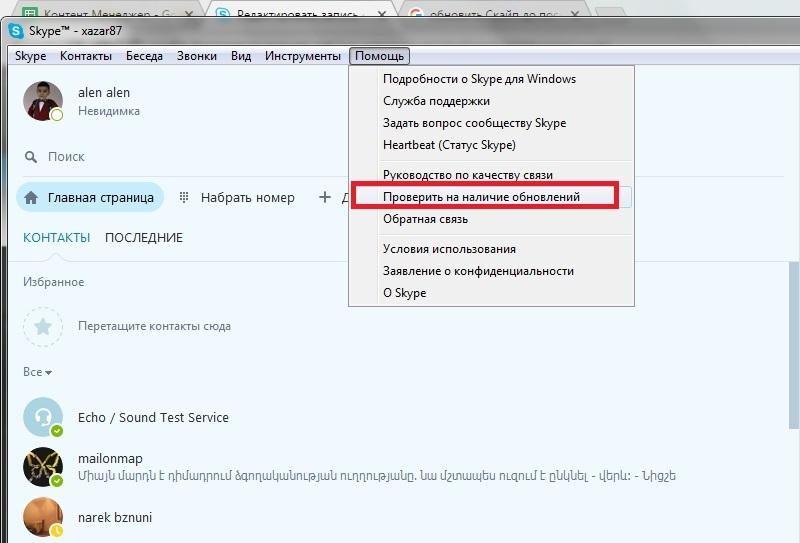Image resolution: width=800 pixels, height=543 pixels.
Task: Click online status badge on Echo avatar
Action: [x=57, y=431]
